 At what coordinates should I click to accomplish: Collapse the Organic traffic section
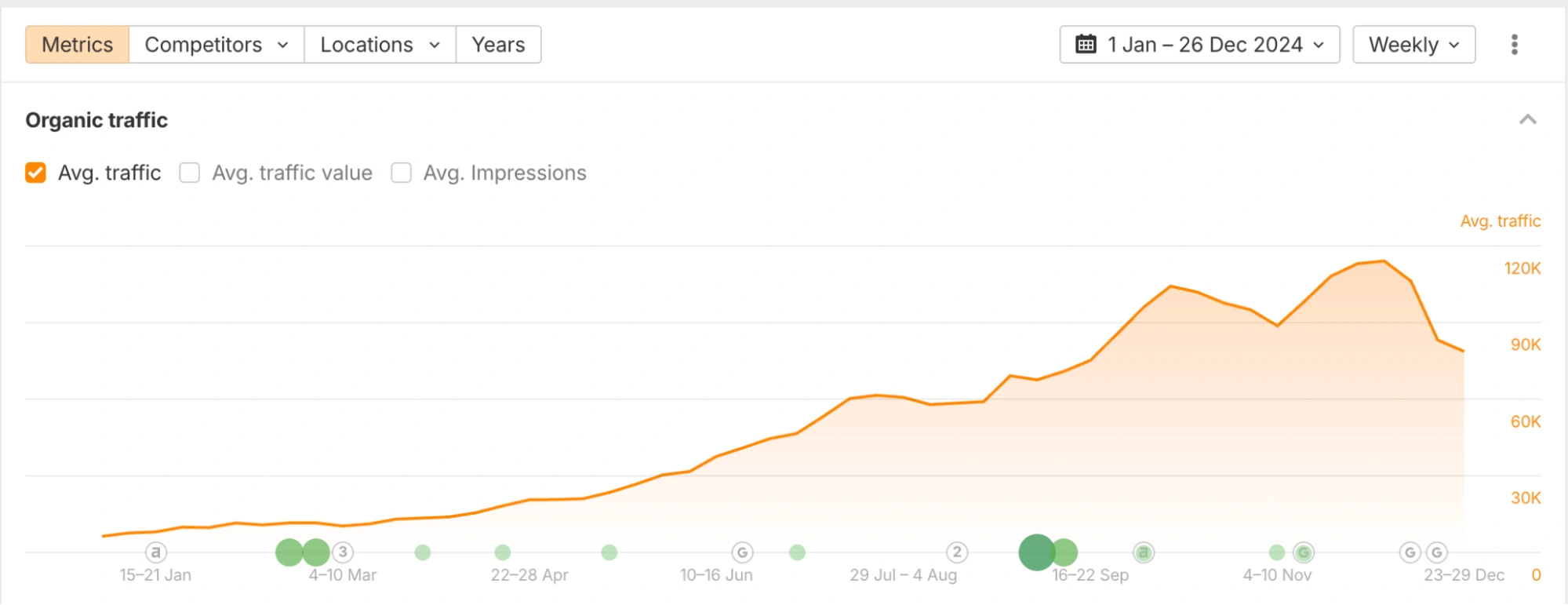1527,120
